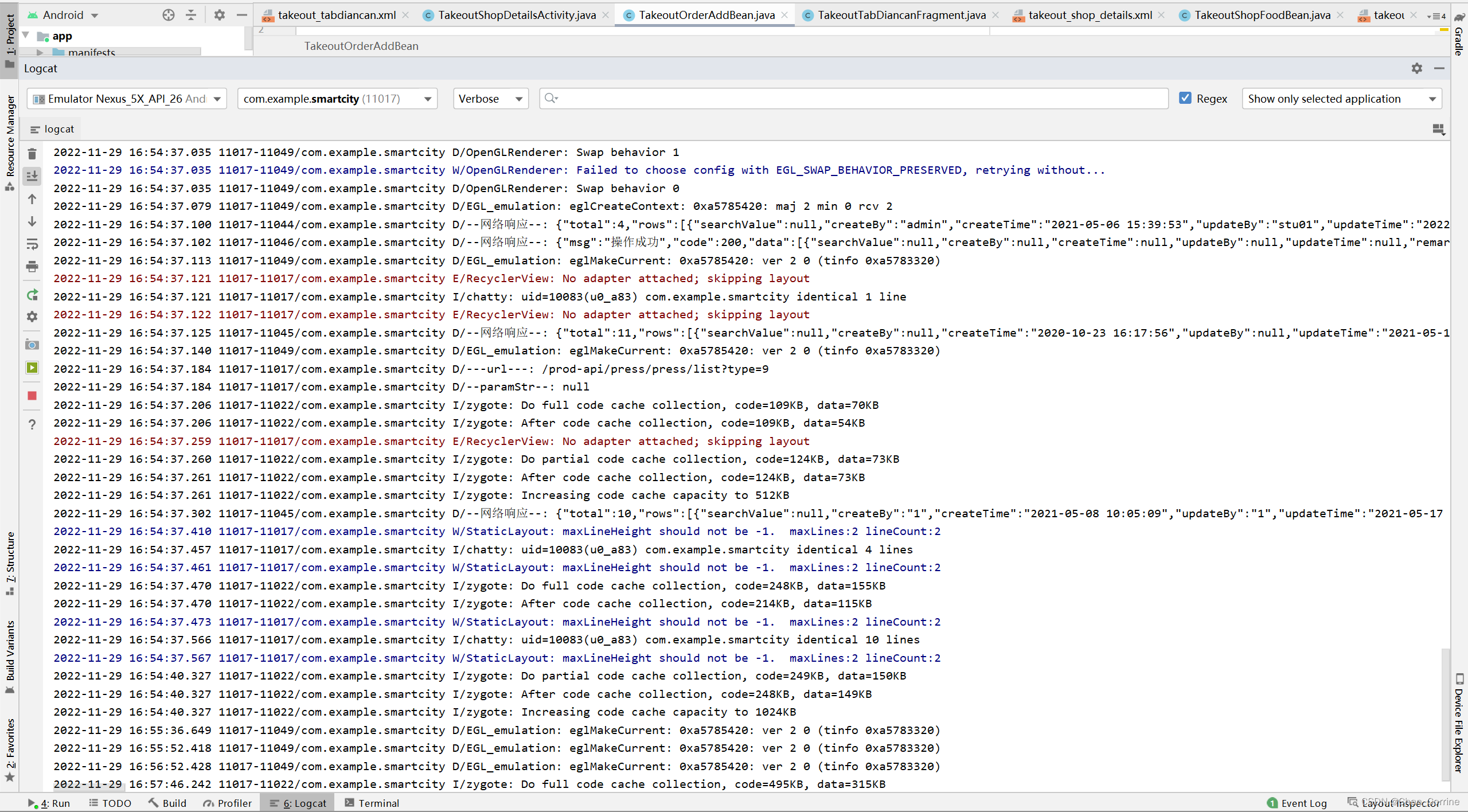Image resolution: width=1468 pixels, height=812 pixels.
Task: Expand the app module in Project tree
Action: click(25, 36)
